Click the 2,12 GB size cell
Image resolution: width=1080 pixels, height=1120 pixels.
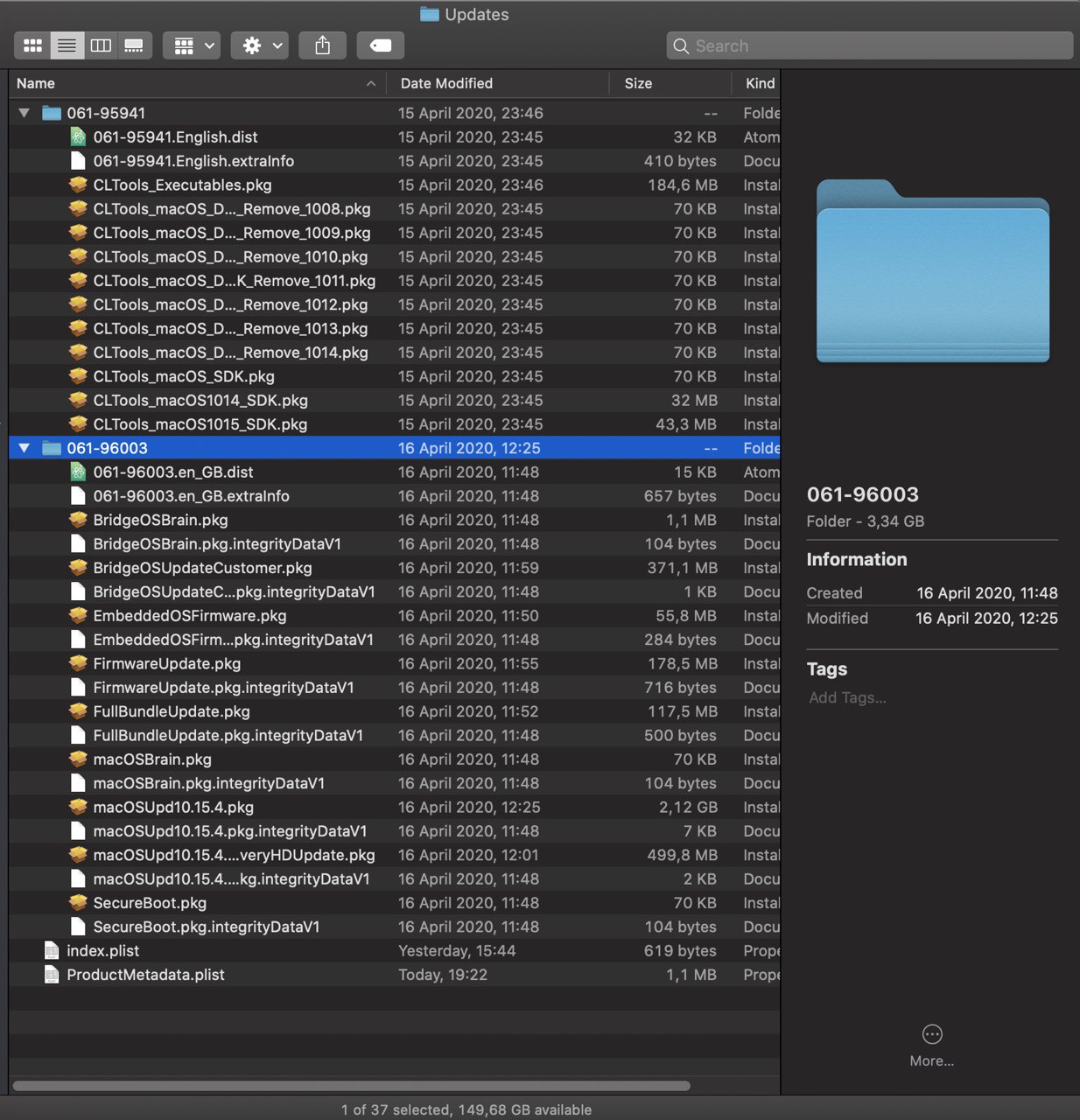[x=687, y=807]
